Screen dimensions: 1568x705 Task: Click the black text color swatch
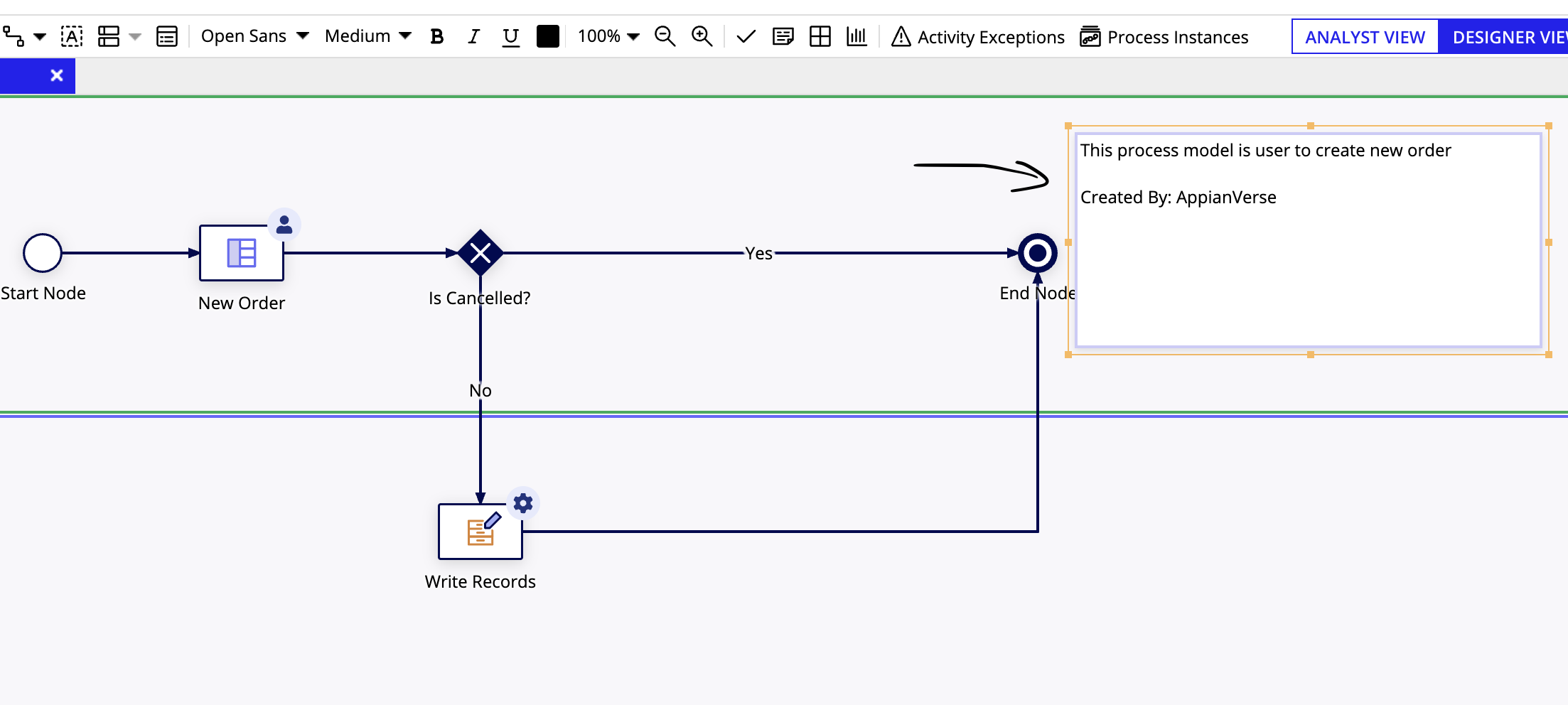click(x=548, y=36)
